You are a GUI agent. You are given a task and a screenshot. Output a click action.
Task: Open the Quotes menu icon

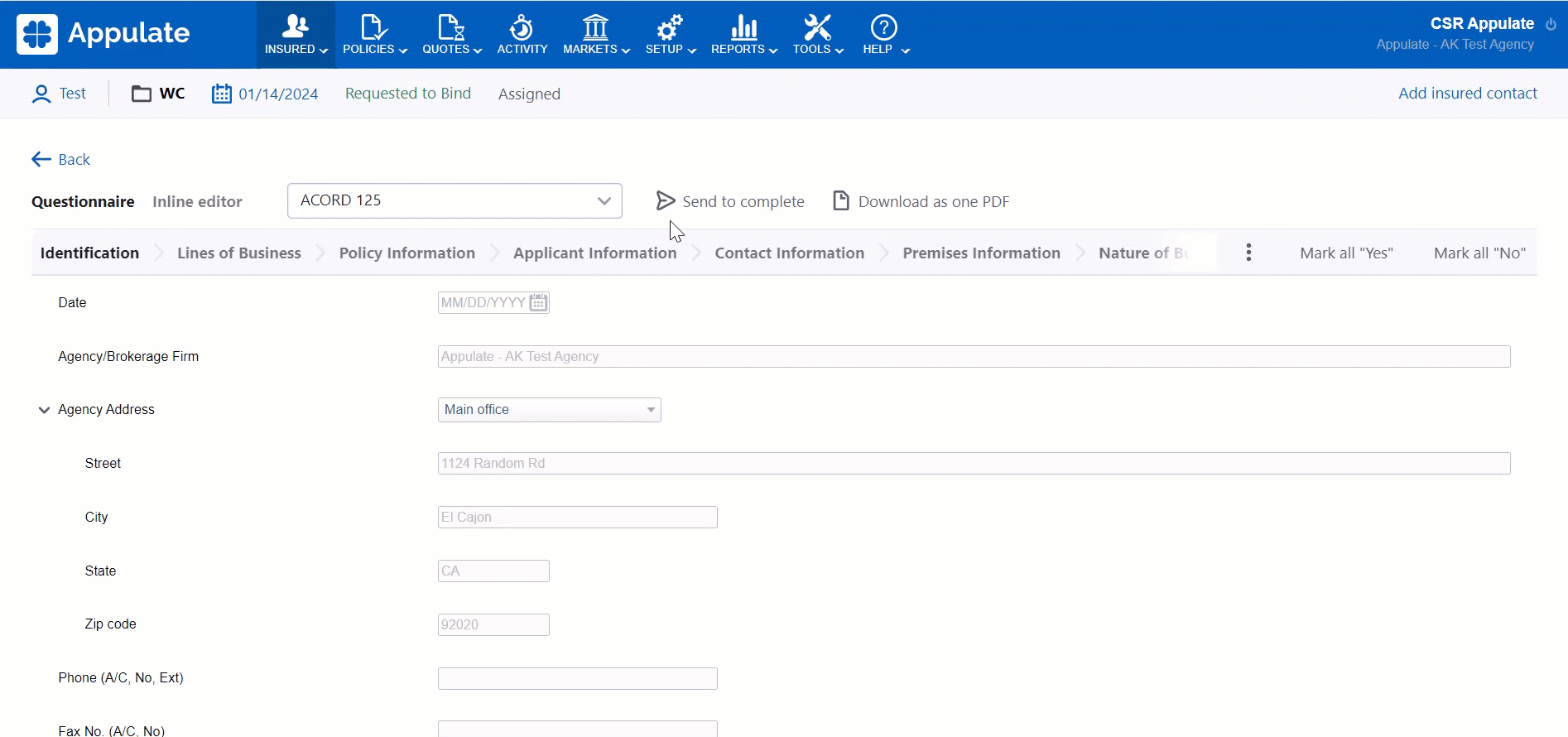(x=451, y=27)
